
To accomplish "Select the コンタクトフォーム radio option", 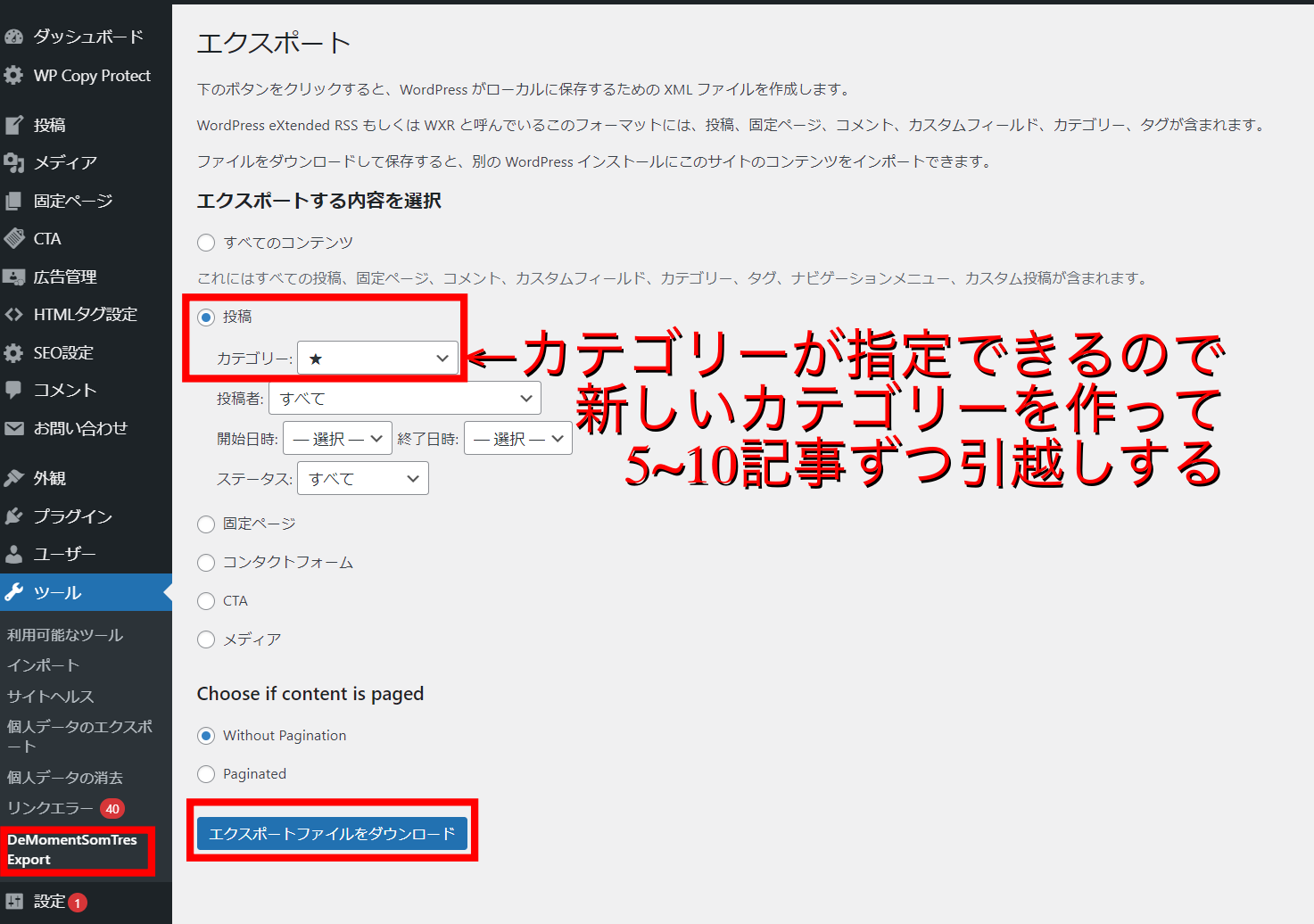I will [206, 563].
